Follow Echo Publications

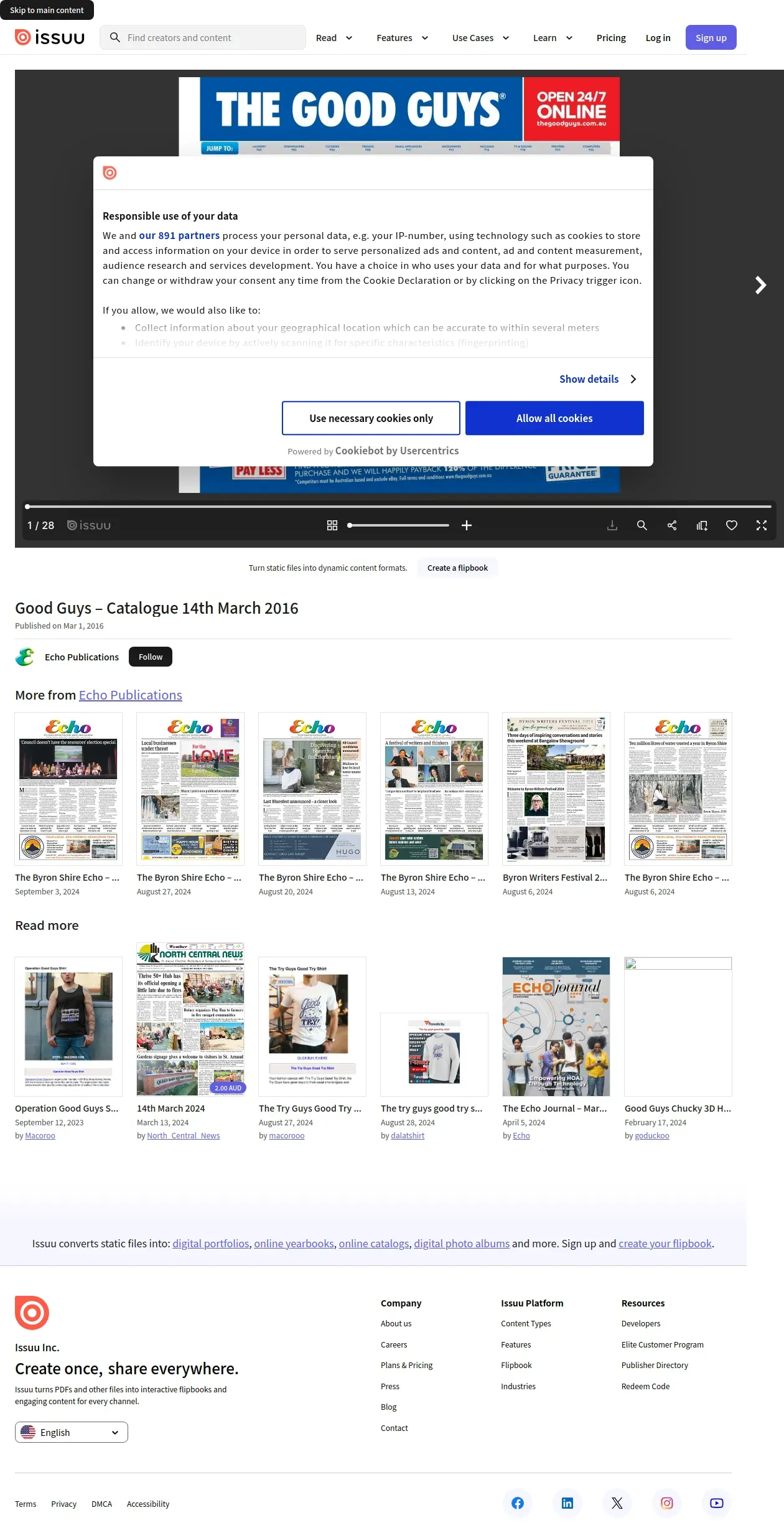click(151, 657)
